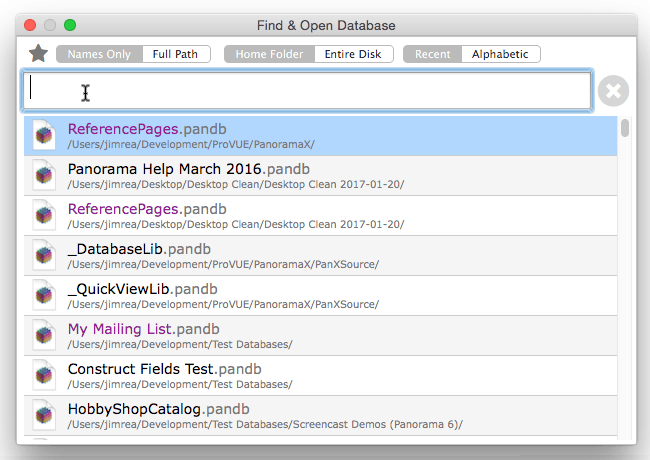This screenshot has height=460, width=650.
Task: Click the Panorama Help March 2016 file icon
Action: (43, 175)
